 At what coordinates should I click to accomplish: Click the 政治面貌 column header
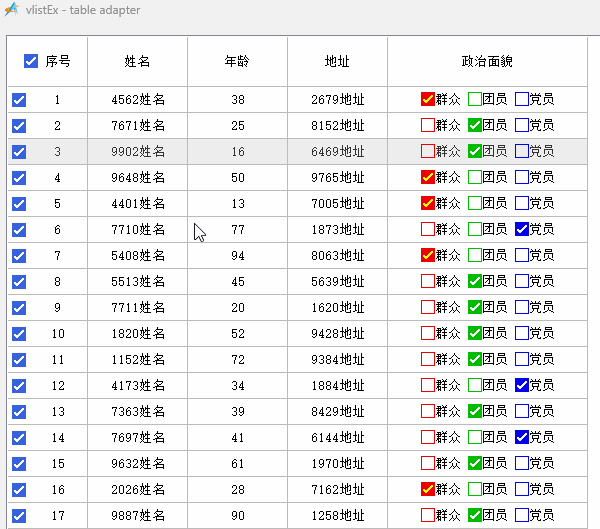click(x=487, y=61)
